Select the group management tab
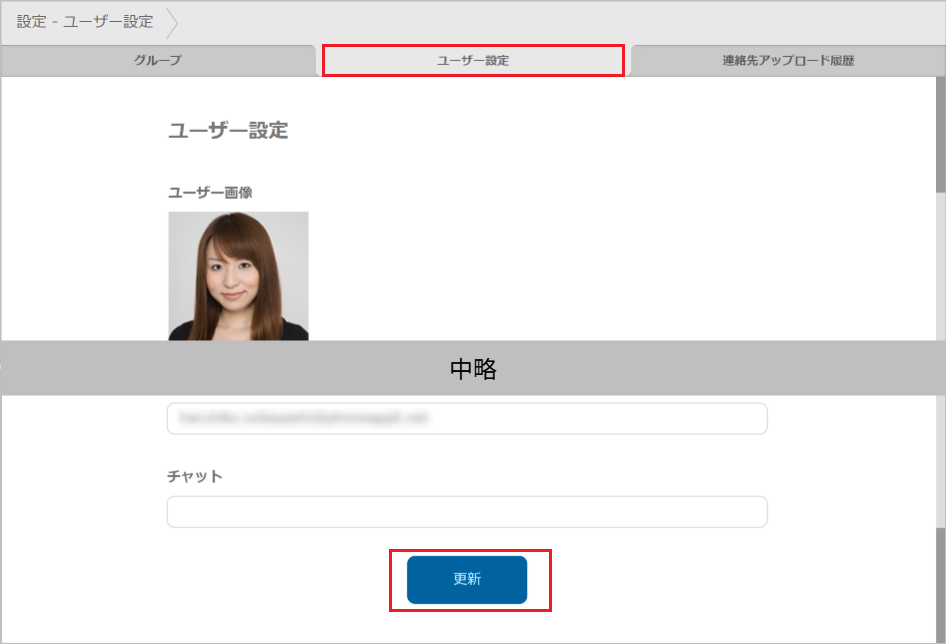The image size is (946, 644). coord(158,60)
